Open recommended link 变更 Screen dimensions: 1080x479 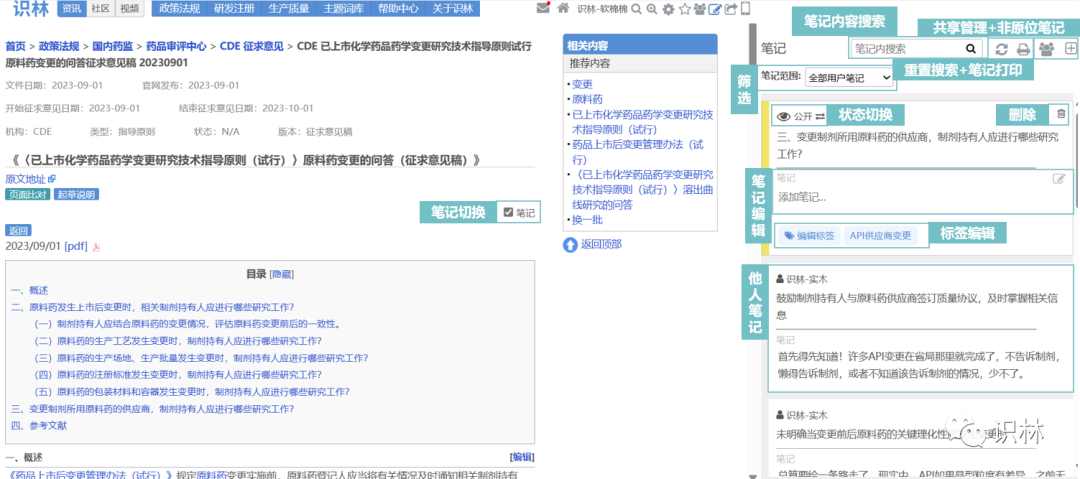(x=583, y=84)
